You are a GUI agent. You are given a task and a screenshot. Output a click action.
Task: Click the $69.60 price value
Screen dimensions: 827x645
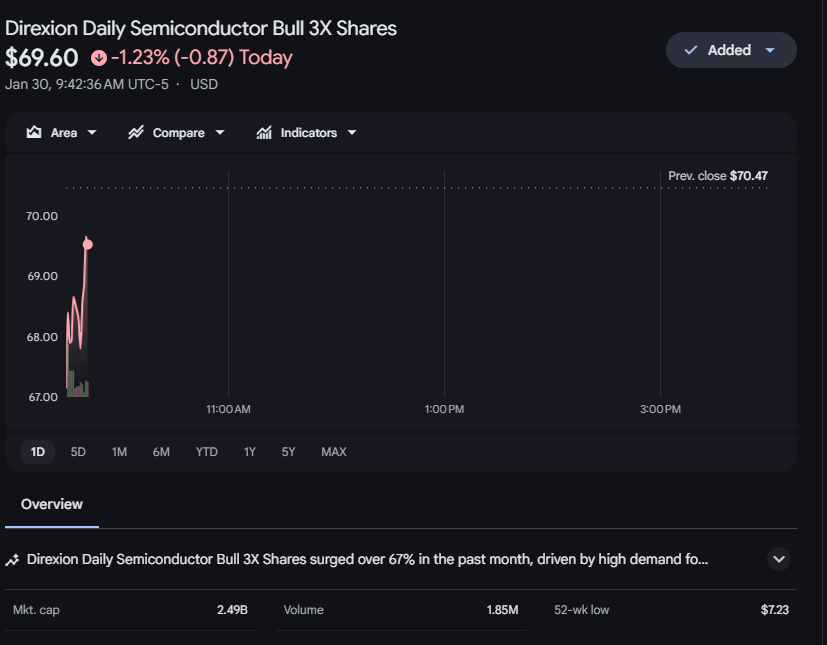(42, 57)
